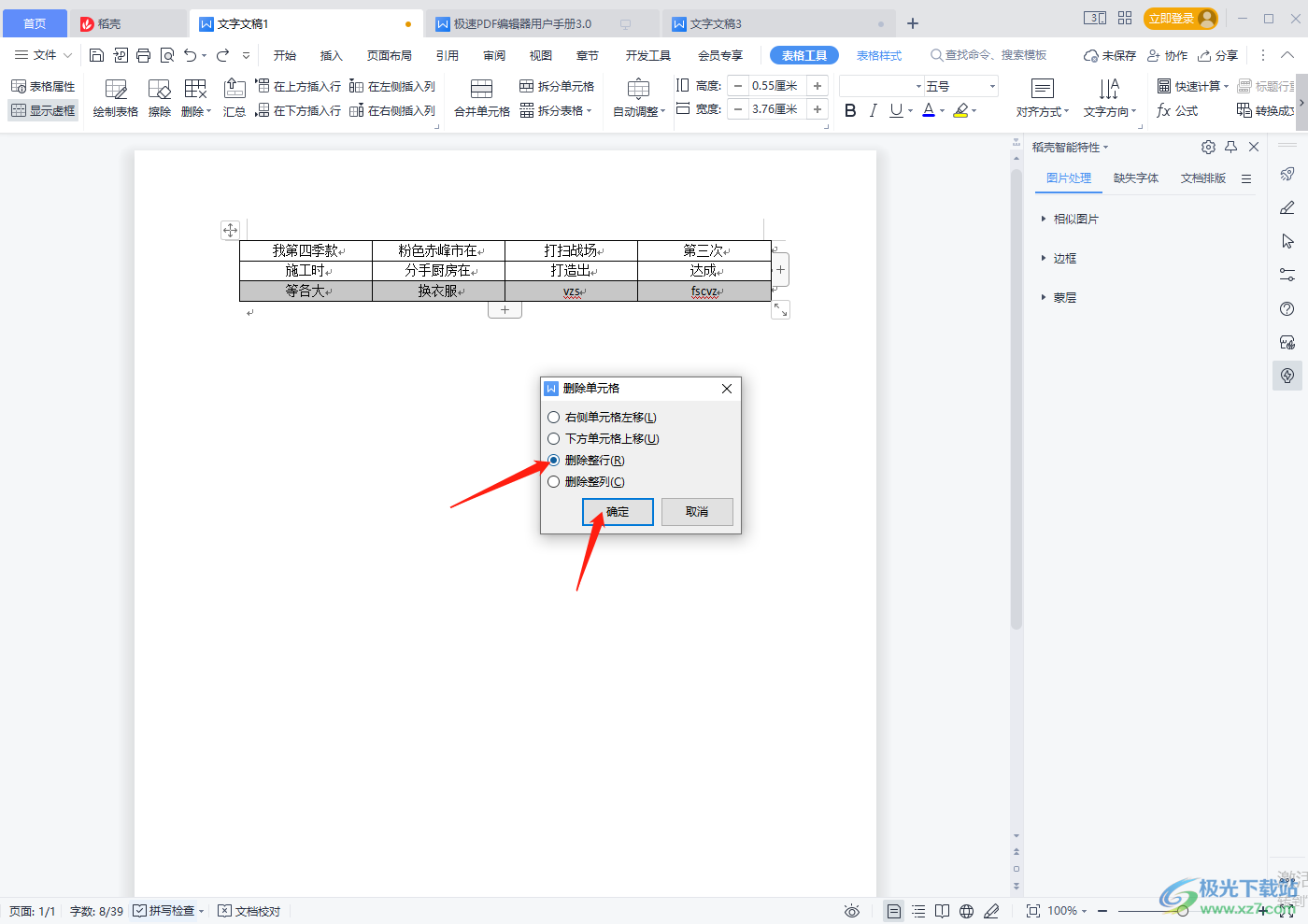1308x924 pixels.
Task: Undo the last action
Action: tap(191, 55)
